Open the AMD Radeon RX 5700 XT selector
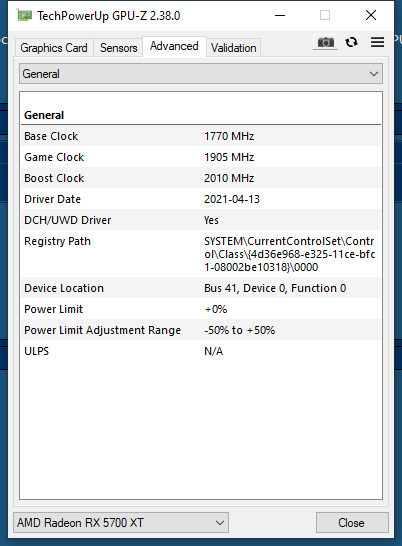Viewport: 402px width, 546px height. [x=121, y=522]
